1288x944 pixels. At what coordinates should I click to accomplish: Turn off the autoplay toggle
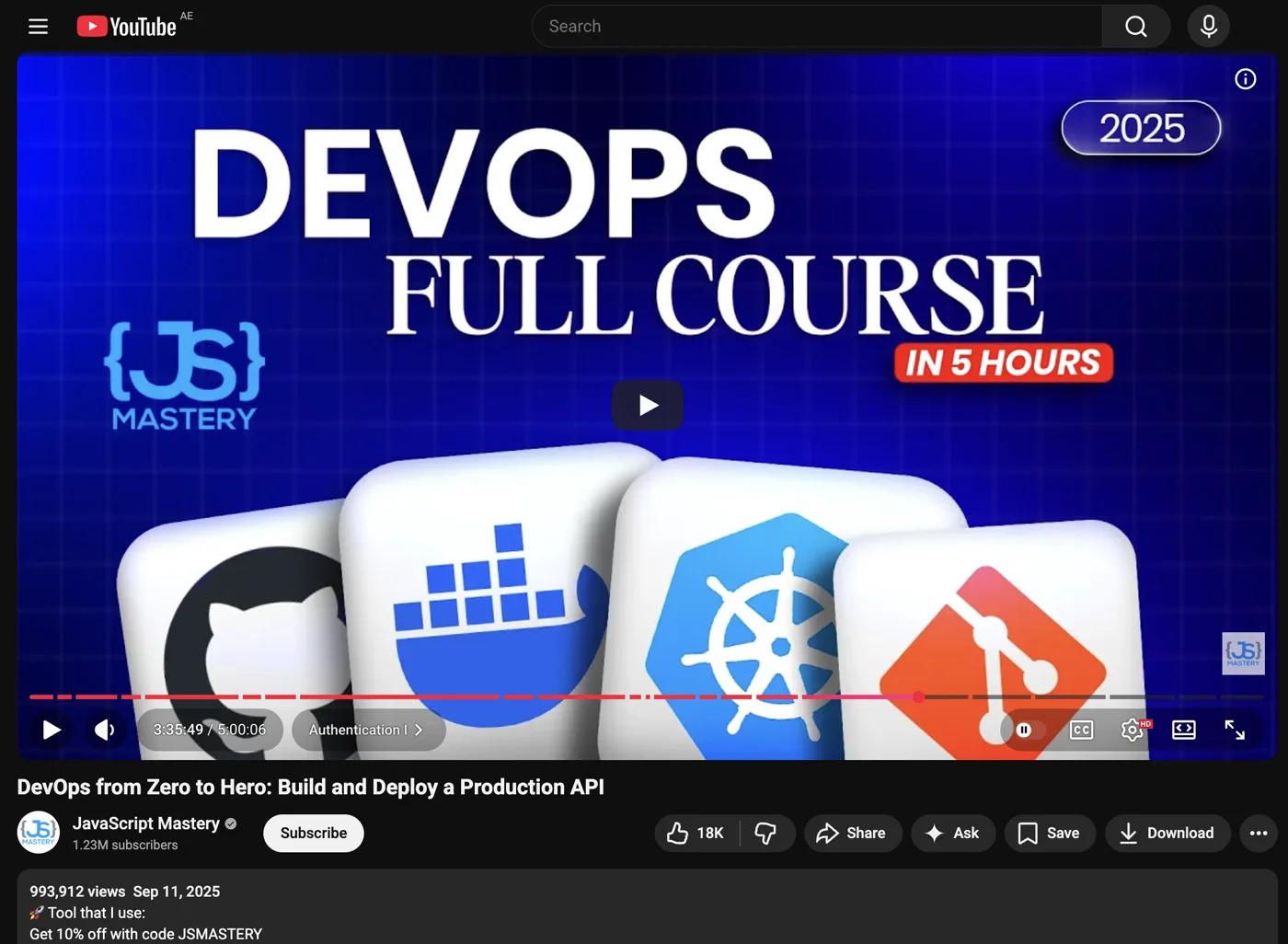[x=1024, y=730]
